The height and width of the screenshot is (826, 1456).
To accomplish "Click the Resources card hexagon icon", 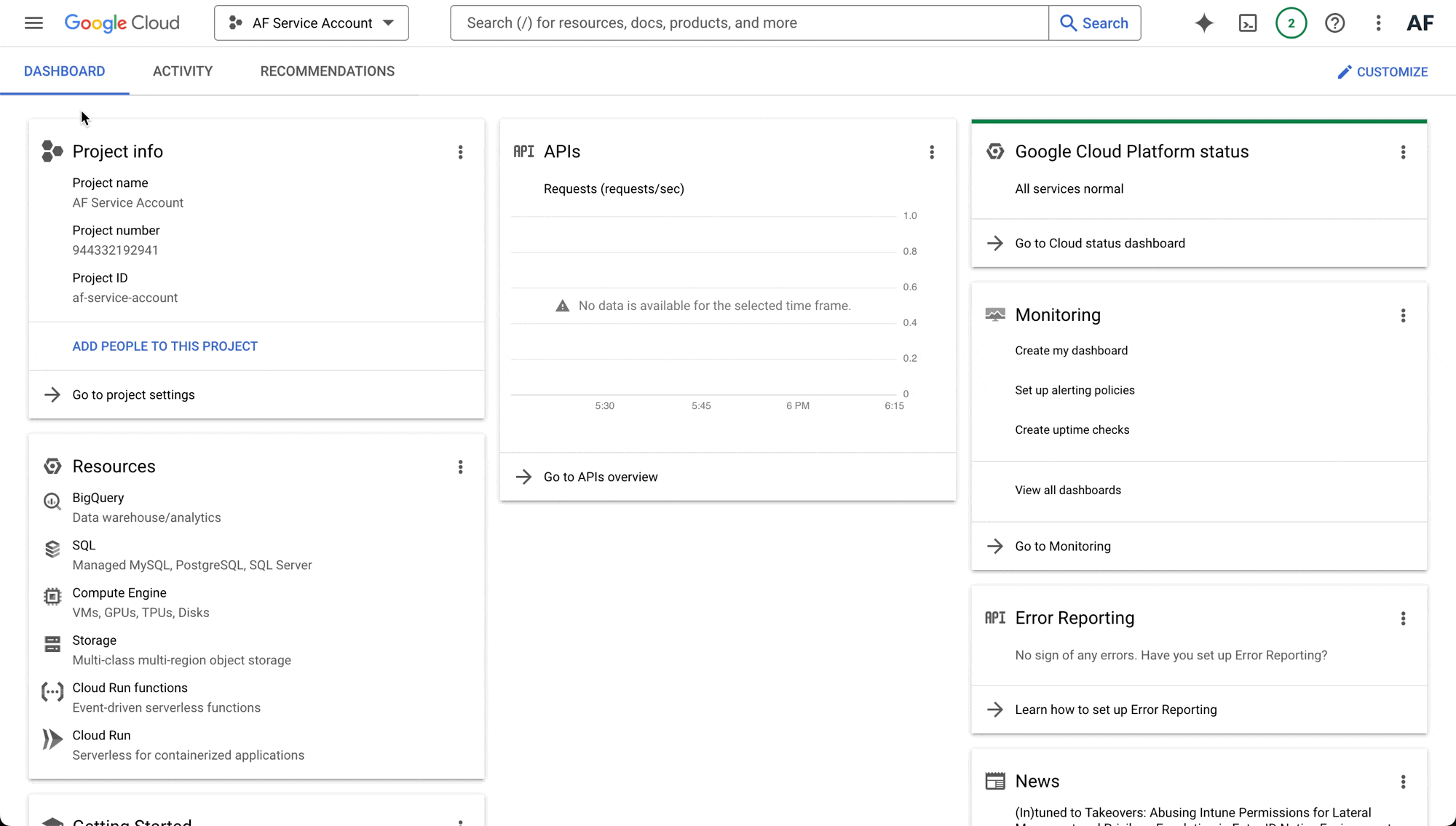I will pyautogui.click(x=52, y=466).
